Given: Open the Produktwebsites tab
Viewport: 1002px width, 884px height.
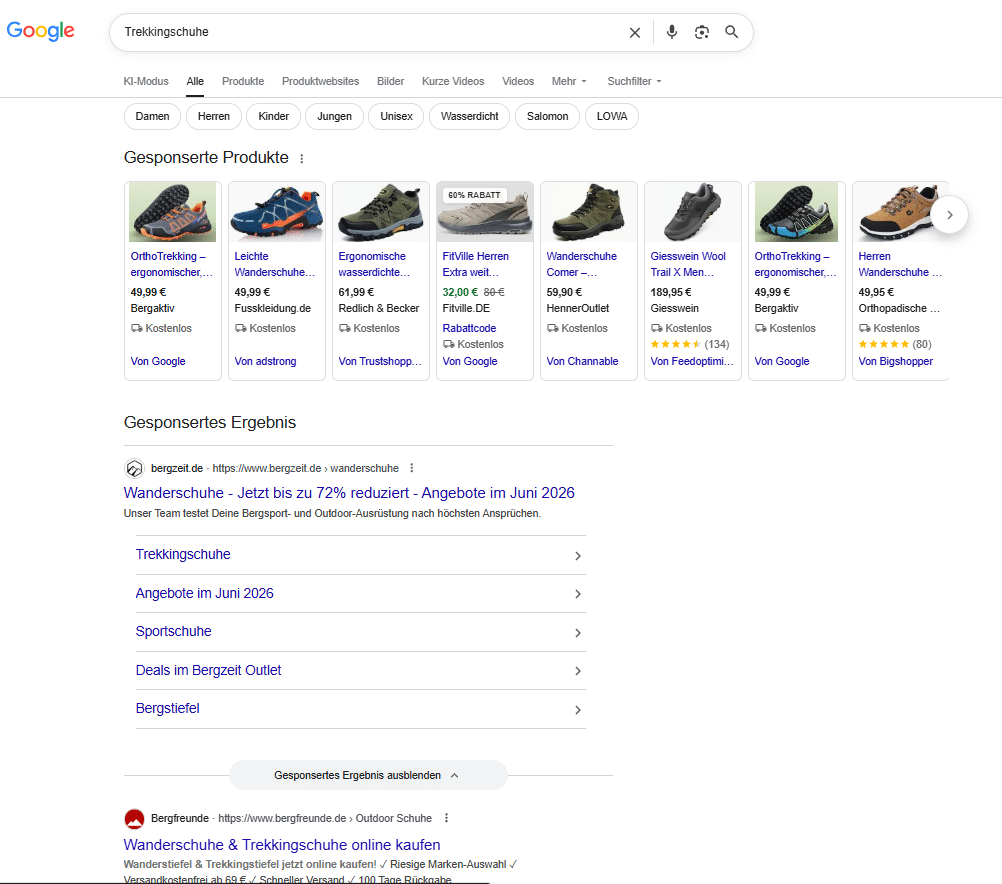Looking at the screenshot, I should point(320,81).
